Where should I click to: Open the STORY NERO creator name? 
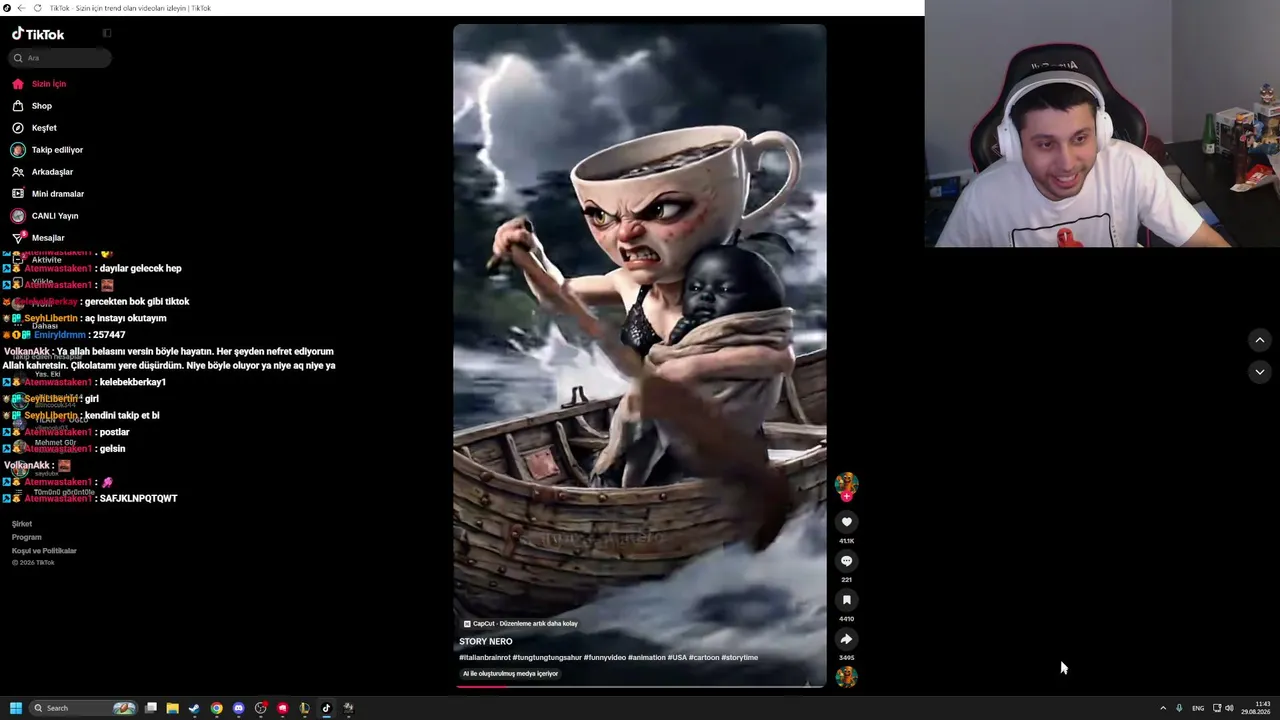coord(486,642)
